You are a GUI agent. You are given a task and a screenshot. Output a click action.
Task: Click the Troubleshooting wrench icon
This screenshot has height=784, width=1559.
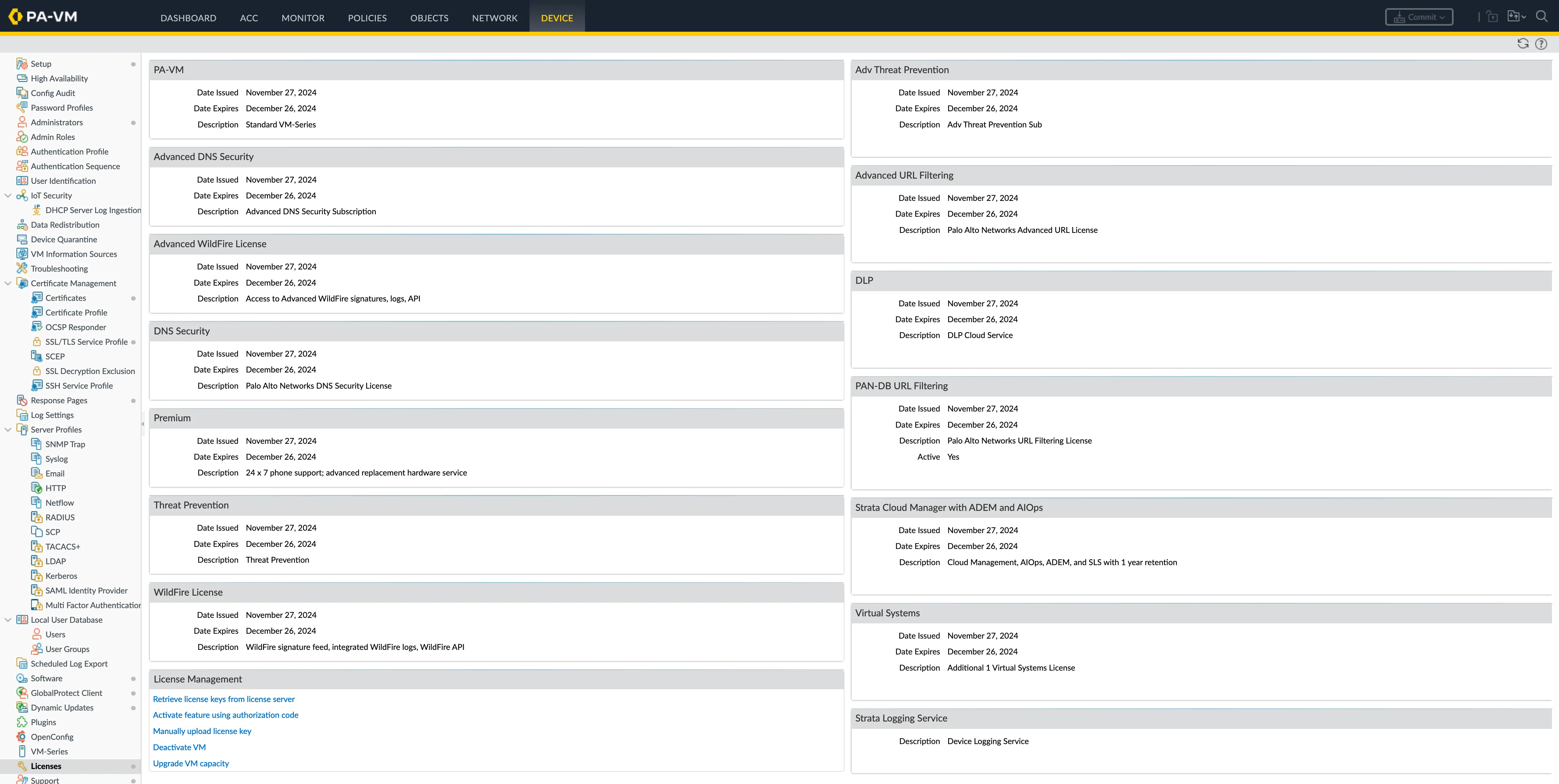[22, 268]
